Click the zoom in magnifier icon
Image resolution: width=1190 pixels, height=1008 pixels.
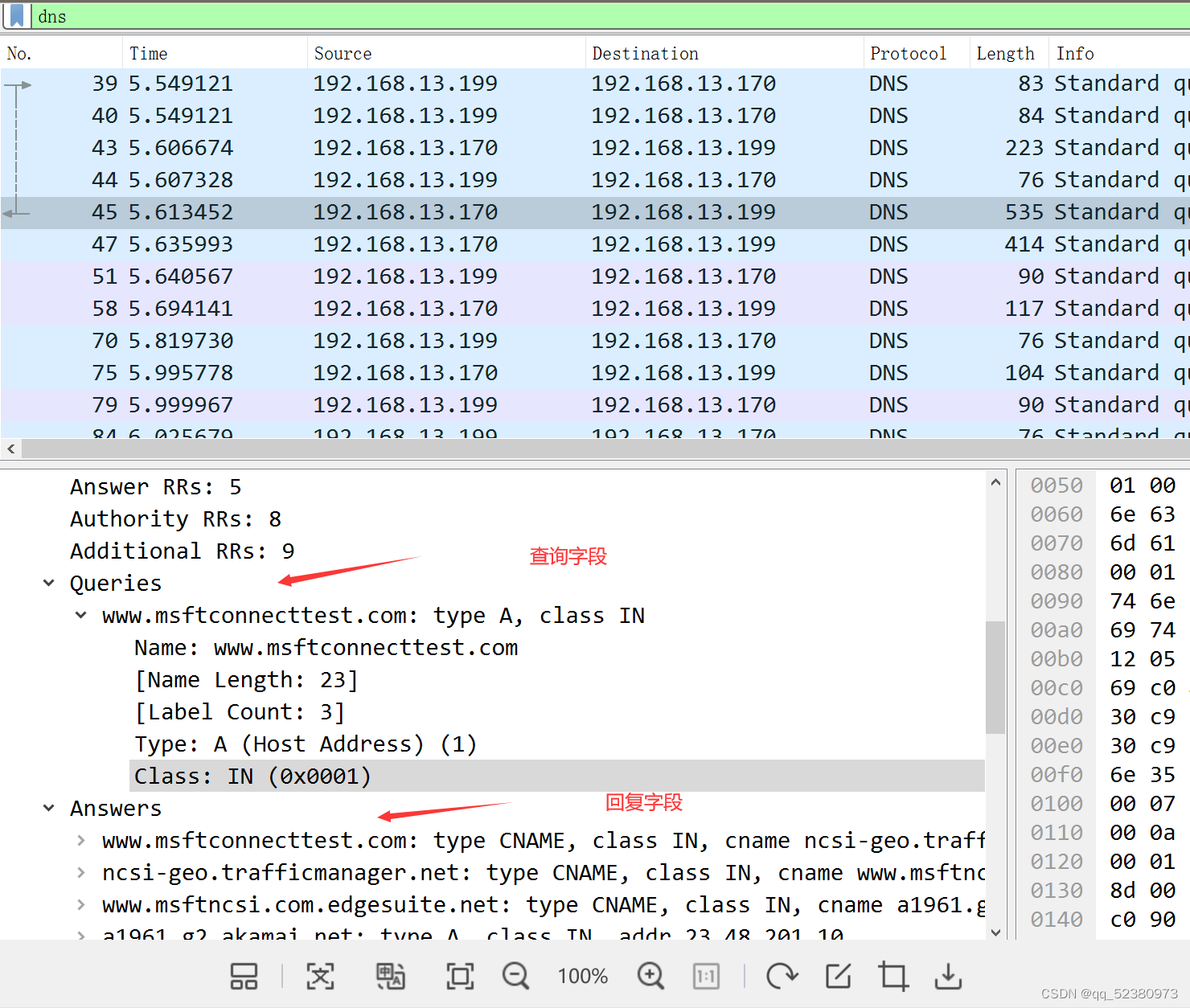point(650,977)
